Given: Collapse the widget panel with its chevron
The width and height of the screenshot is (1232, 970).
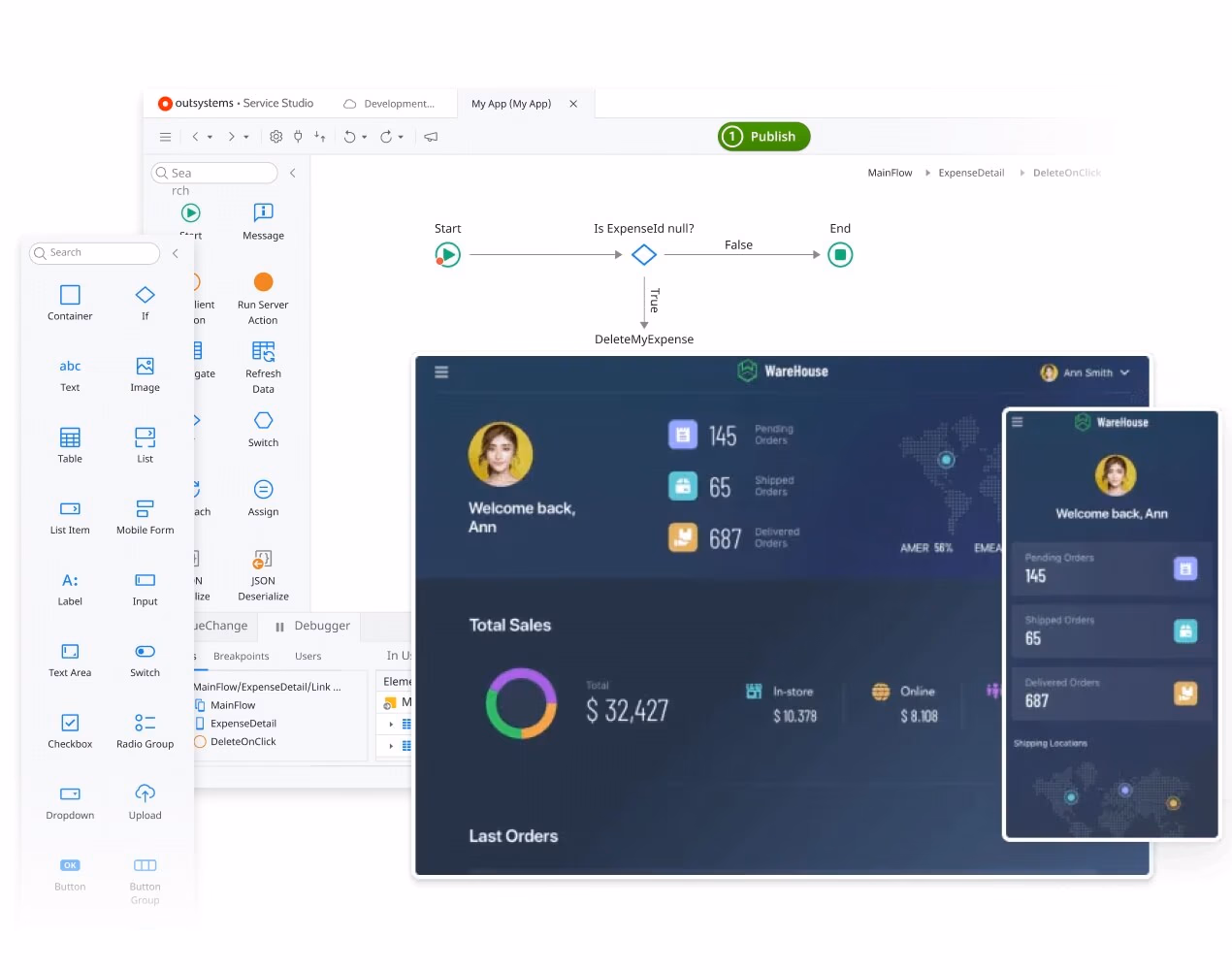Looking at the screenshot, I should point(175,253).
